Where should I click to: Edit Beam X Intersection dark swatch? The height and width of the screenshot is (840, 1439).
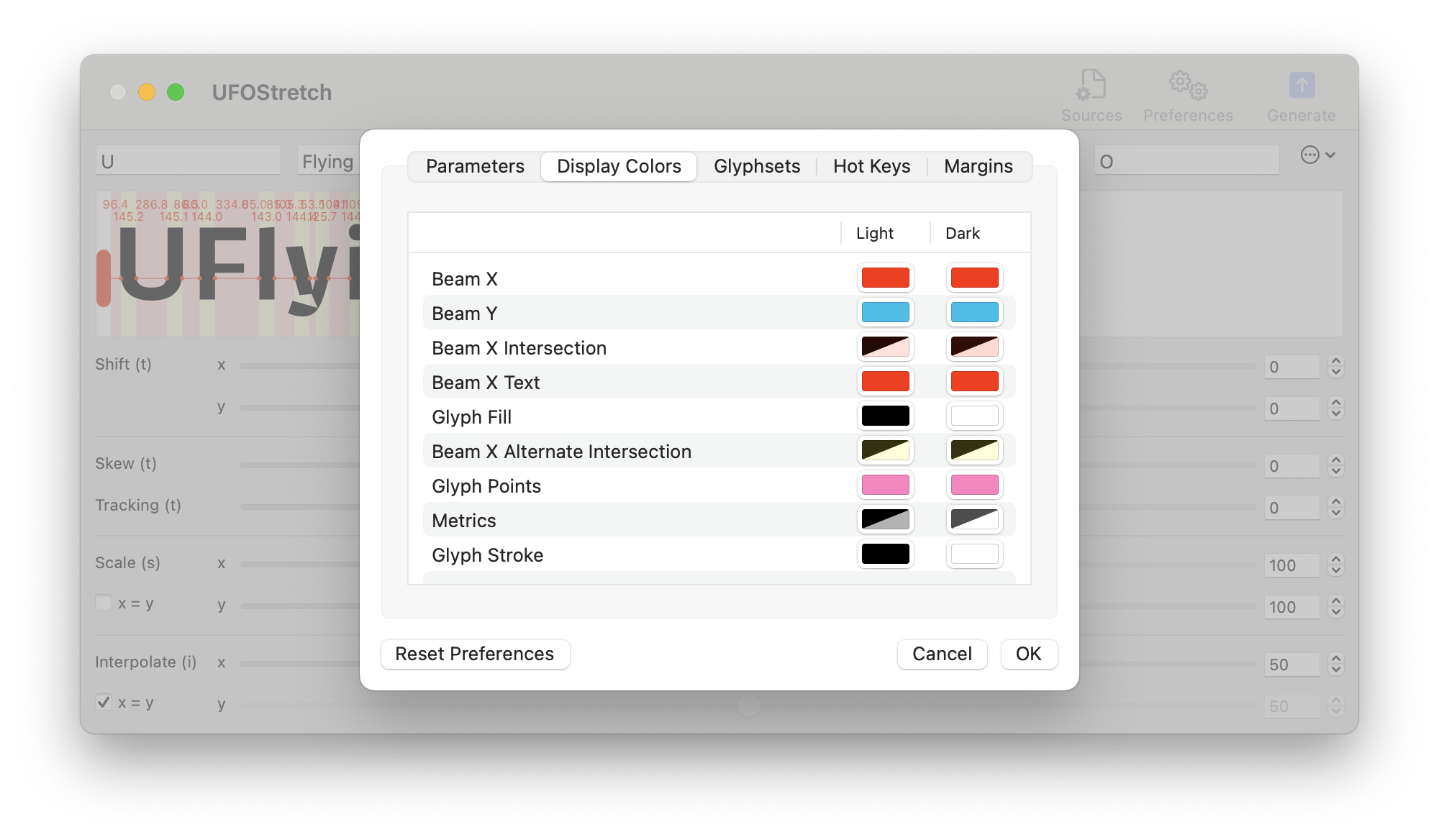click(975, 347)
